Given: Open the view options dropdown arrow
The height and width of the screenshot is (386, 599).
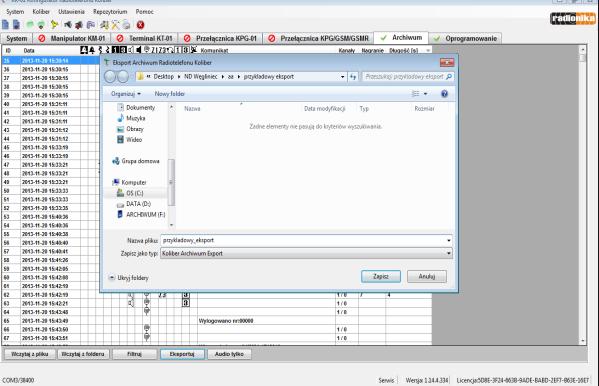Looking at the screenshot, I should pyautogui.click(x=426, y=94).
